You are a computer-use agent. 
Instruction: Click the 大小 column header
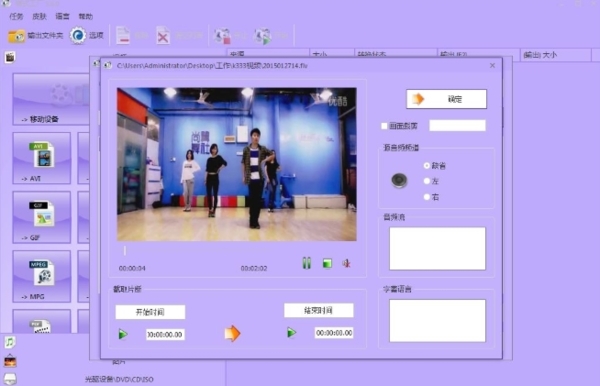332,54
